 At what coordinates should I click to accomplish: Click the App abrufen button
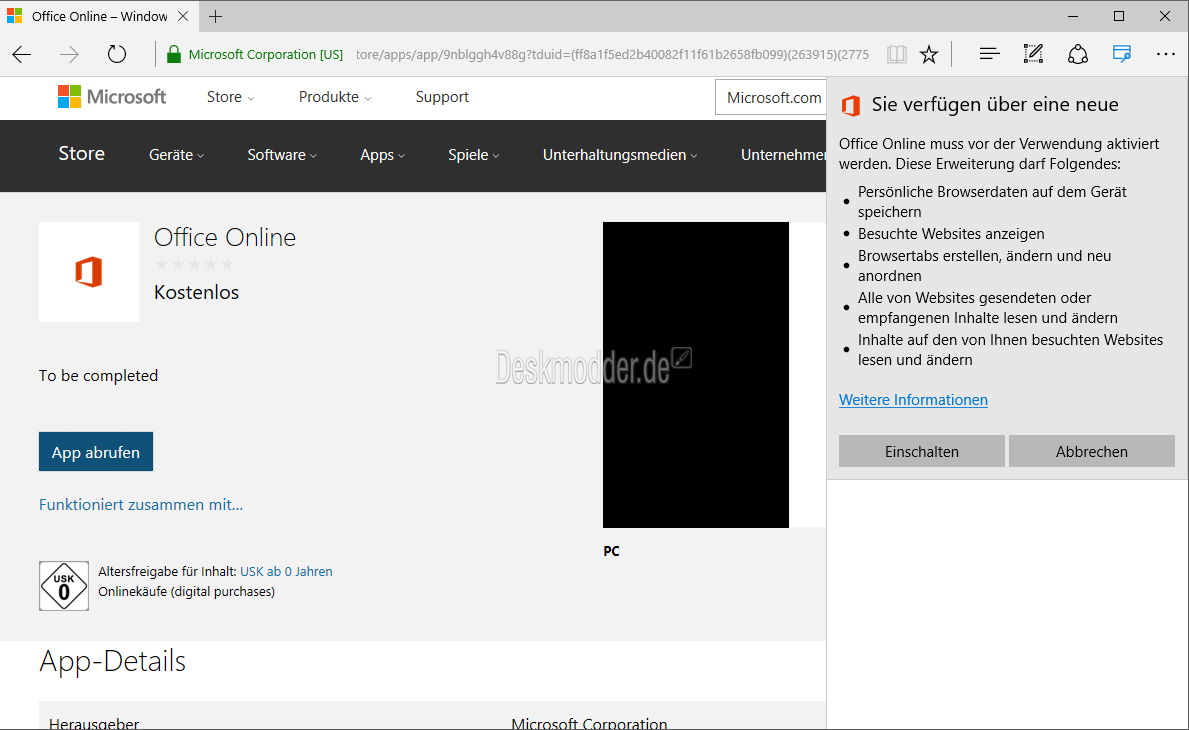(x=96, y=452)
